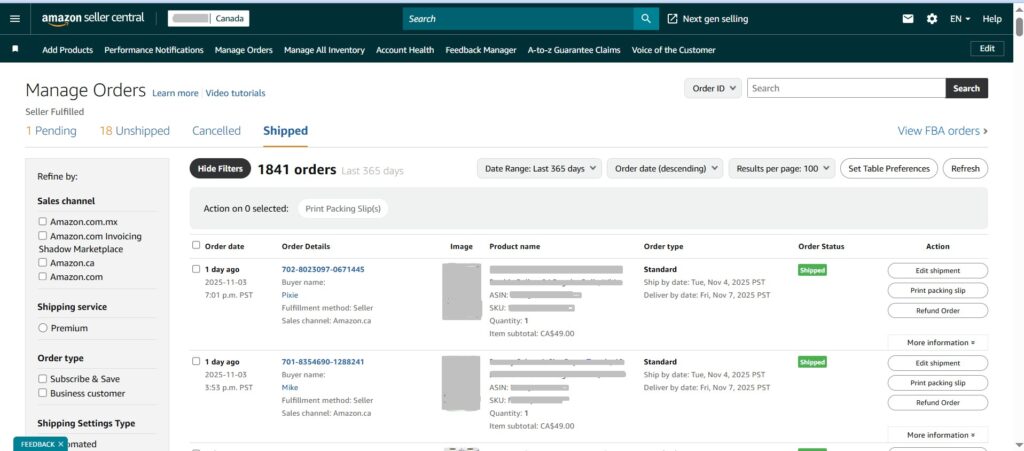Open Account Health menu item
Image resolution: width=1024 pixels, height=451 pixels.
click(x=405, y=50)
